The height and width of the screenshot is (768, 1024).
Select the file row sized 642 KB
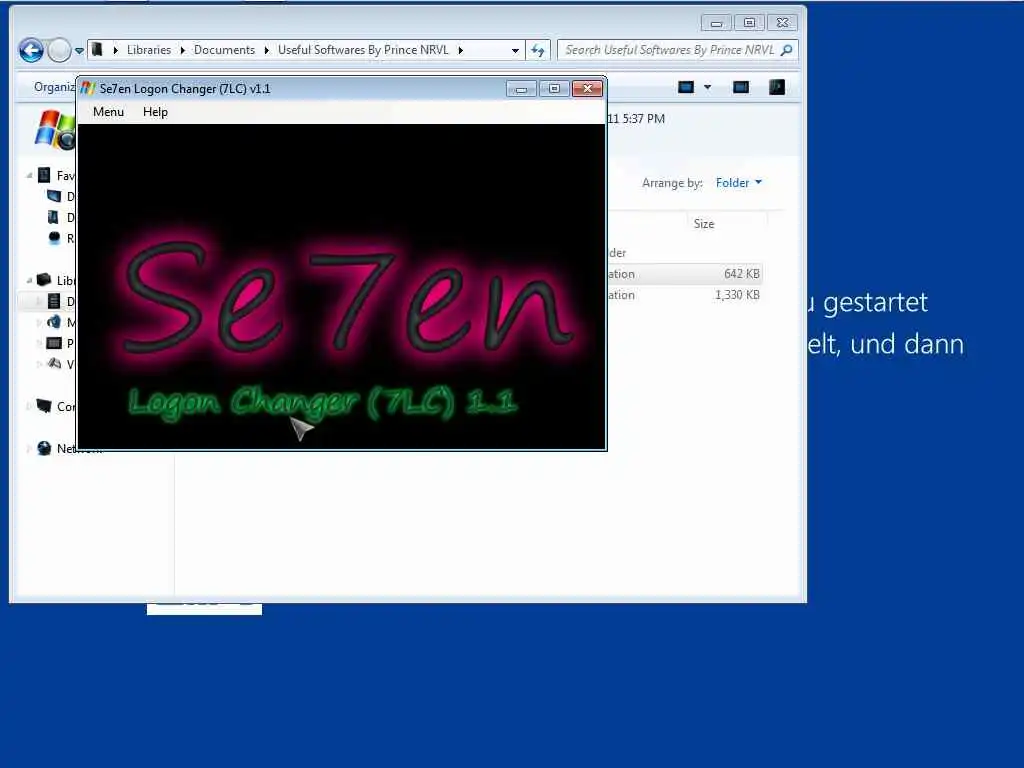click(685, 274)
